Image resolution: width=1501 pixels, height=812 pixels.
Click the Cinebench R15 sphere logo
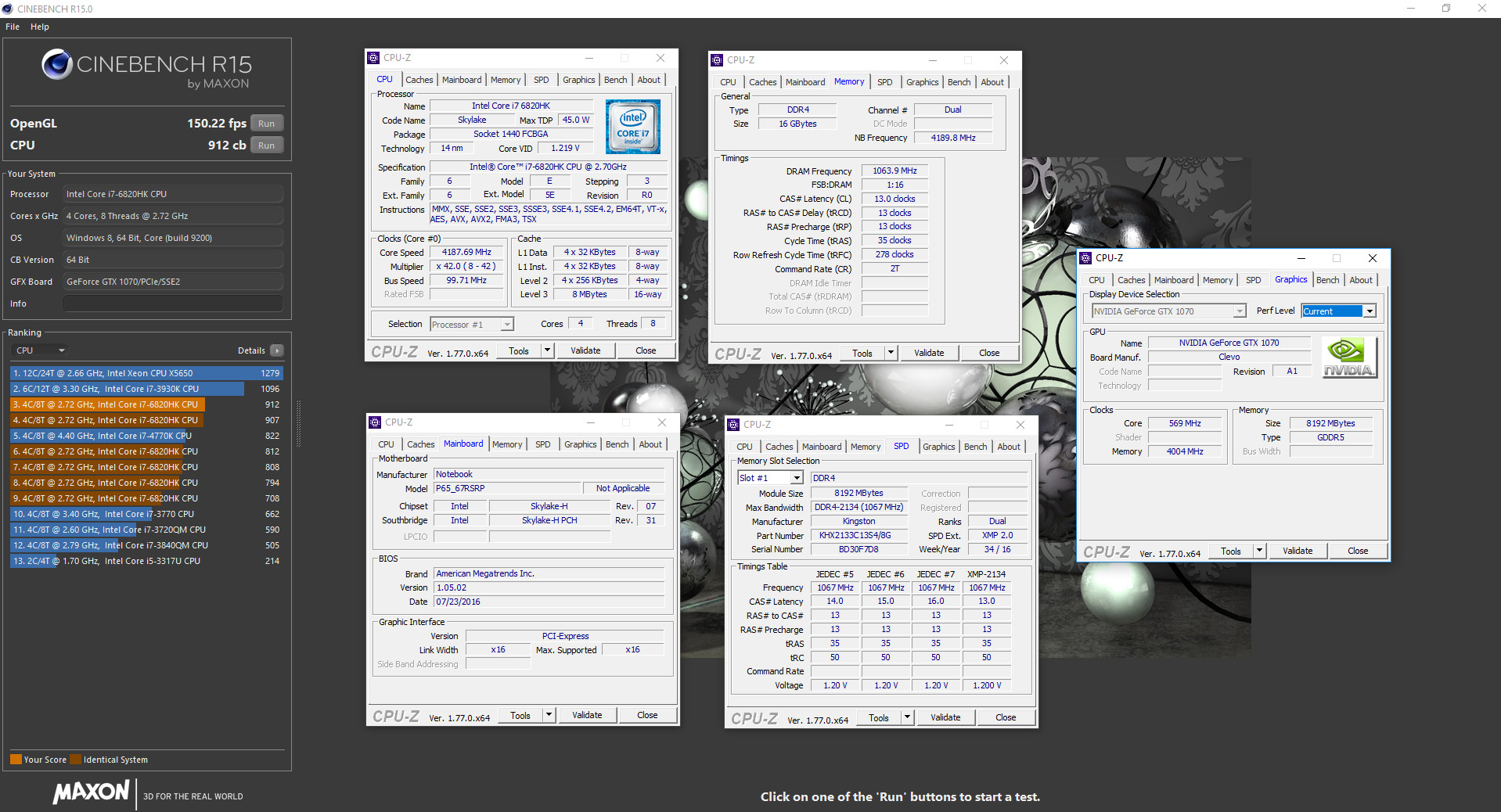coord(57,64)
